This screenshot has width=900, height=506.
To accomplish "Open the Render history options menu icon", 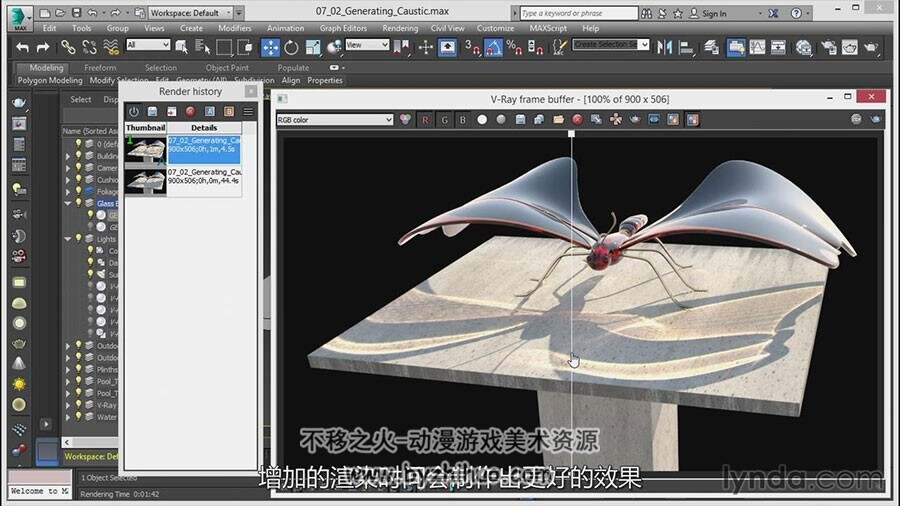I will pos(248,111).
